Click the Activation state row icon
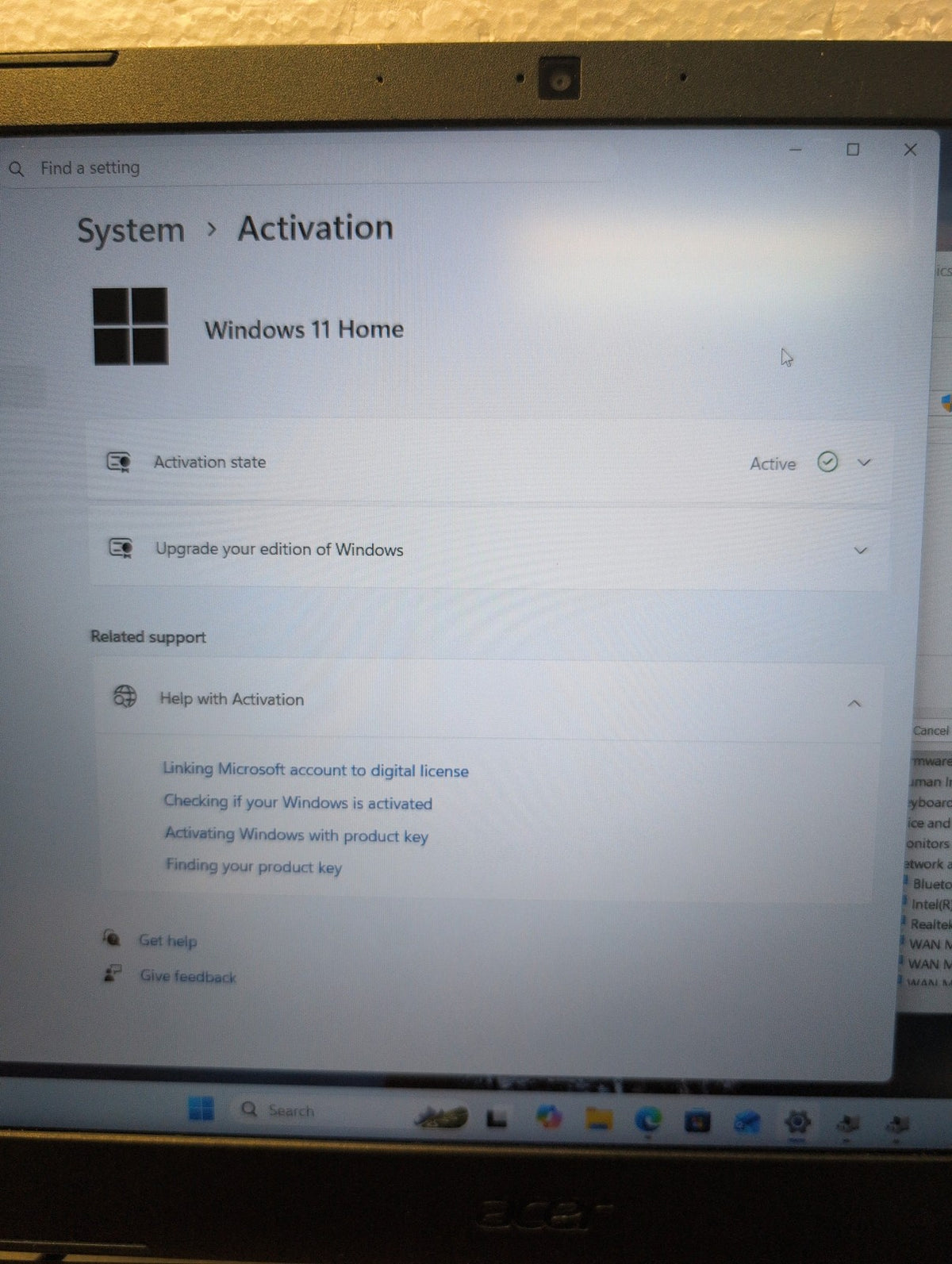Image resolution: width=952 pixels, height=1264 pixels. (119, 462)
